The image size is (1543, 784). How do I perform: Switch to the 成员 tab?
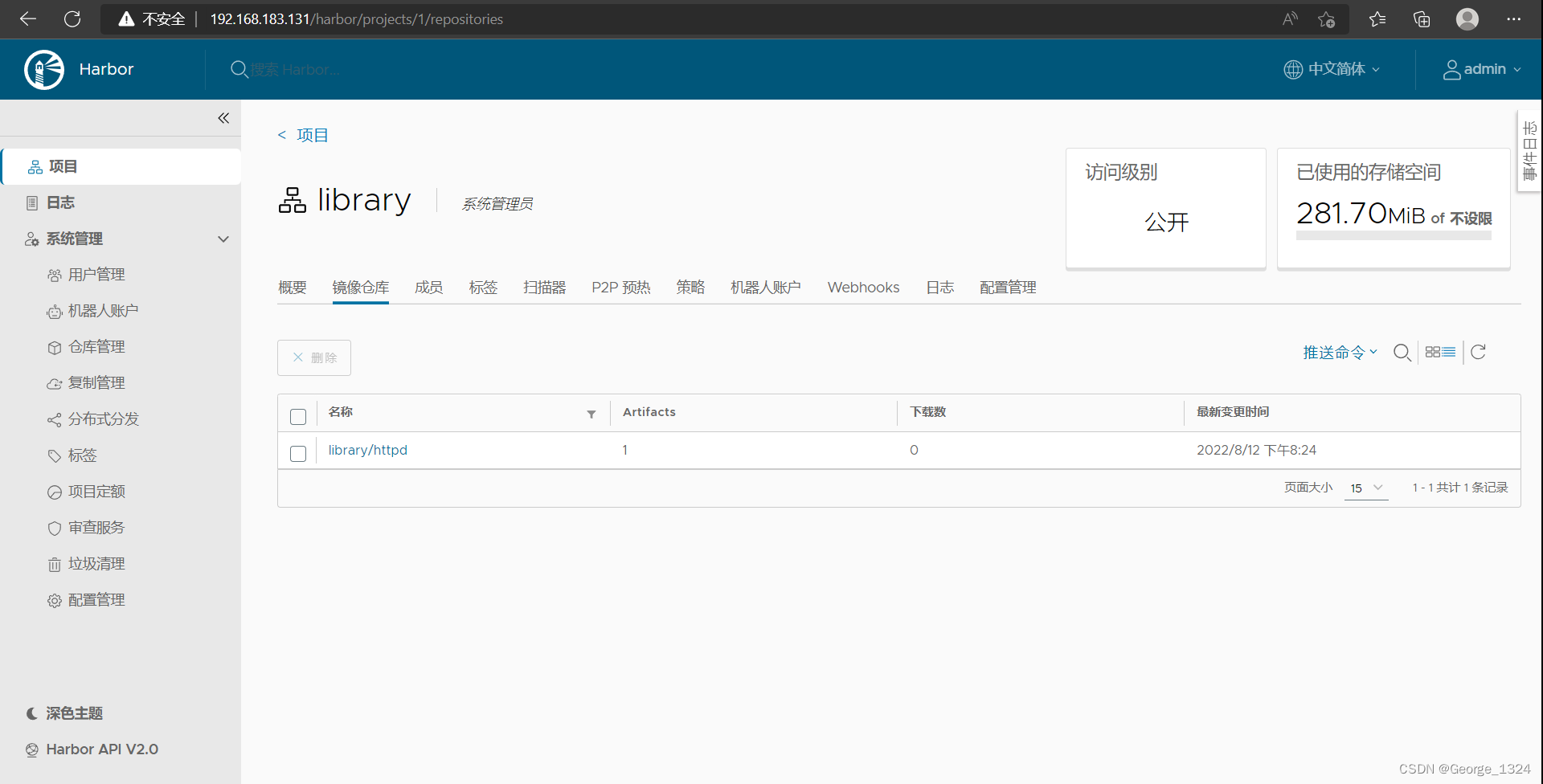pyautogui.click(x=429, y=288)
